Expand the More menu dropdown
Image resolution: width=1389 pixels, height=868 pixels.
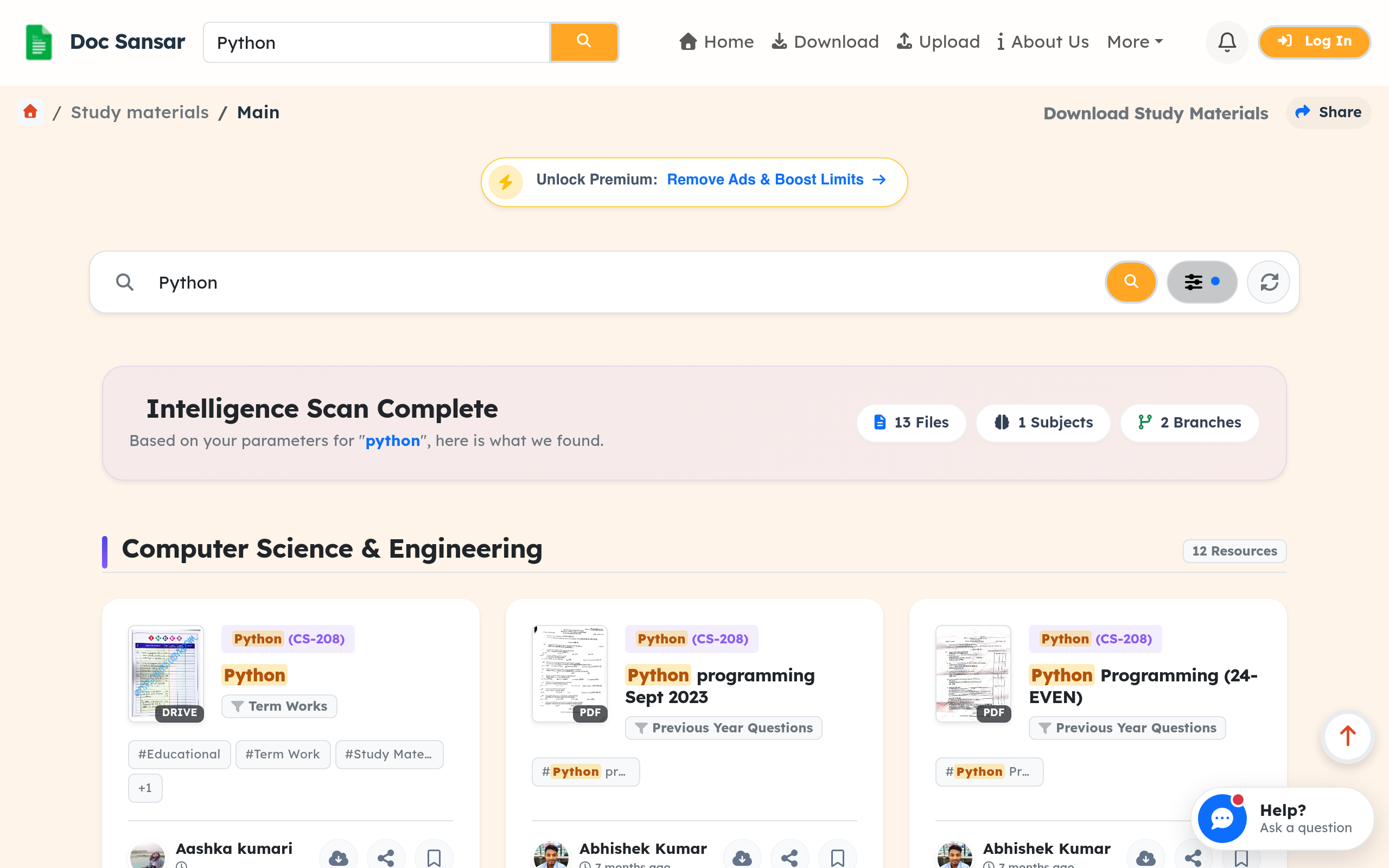point(1135,42)
